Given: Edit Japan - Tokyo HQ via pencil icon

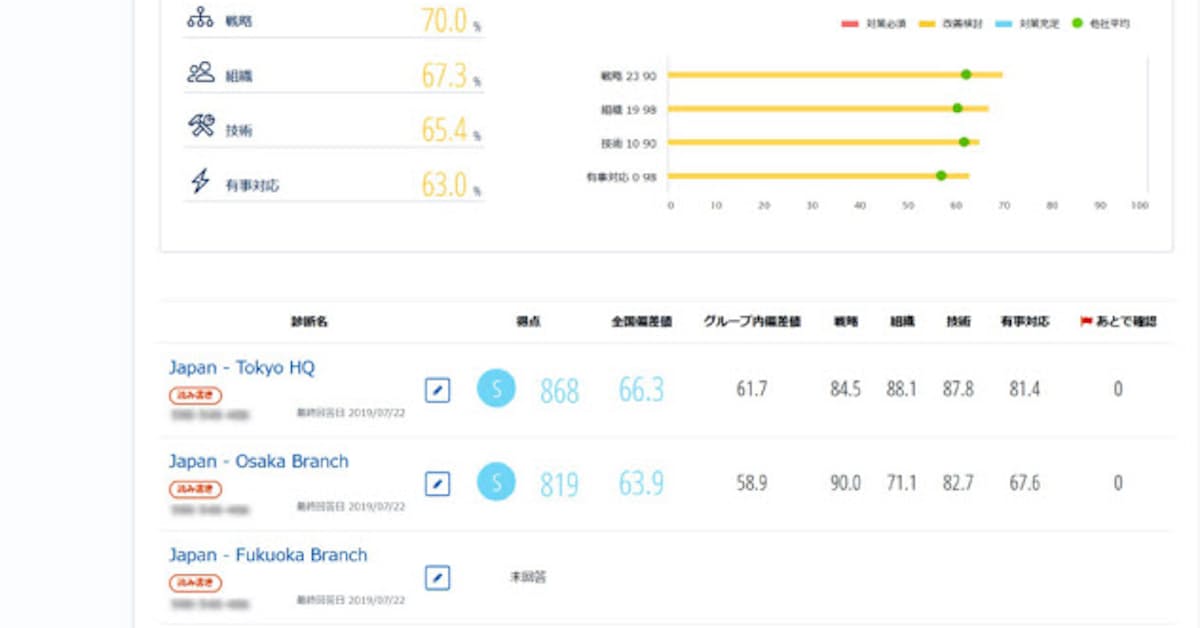Looking at the screenshot, I should coord(437,390).
